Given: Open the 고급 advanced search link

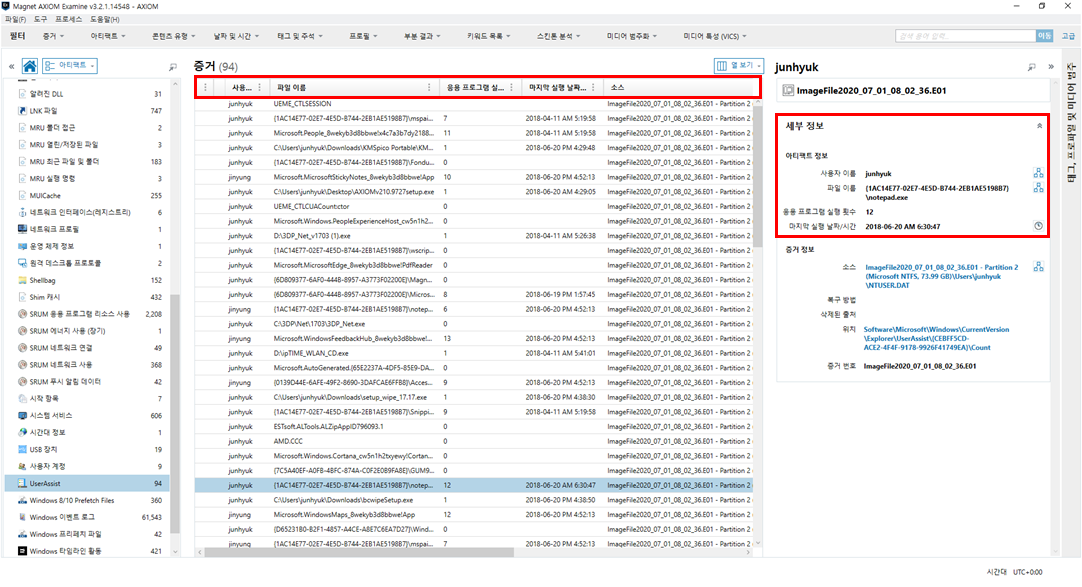Looking at the screenshot, I should [x=1068, y=36].
